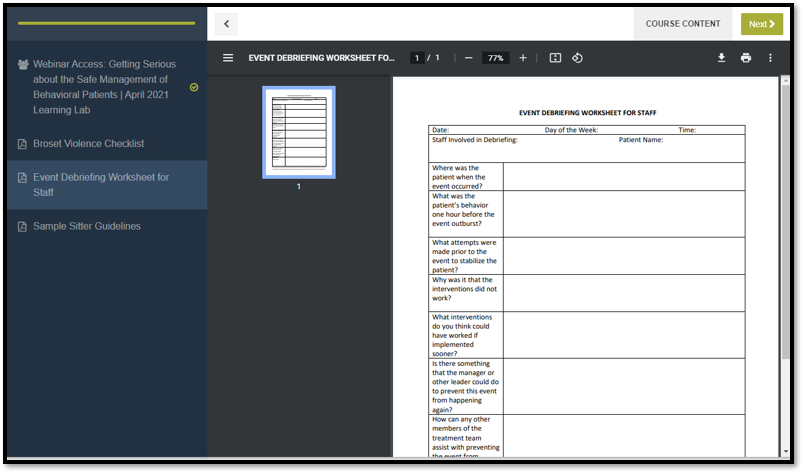Screen dimensions: 803x473
Task: Download the PDF worksheet
Action: click(721, 58)
